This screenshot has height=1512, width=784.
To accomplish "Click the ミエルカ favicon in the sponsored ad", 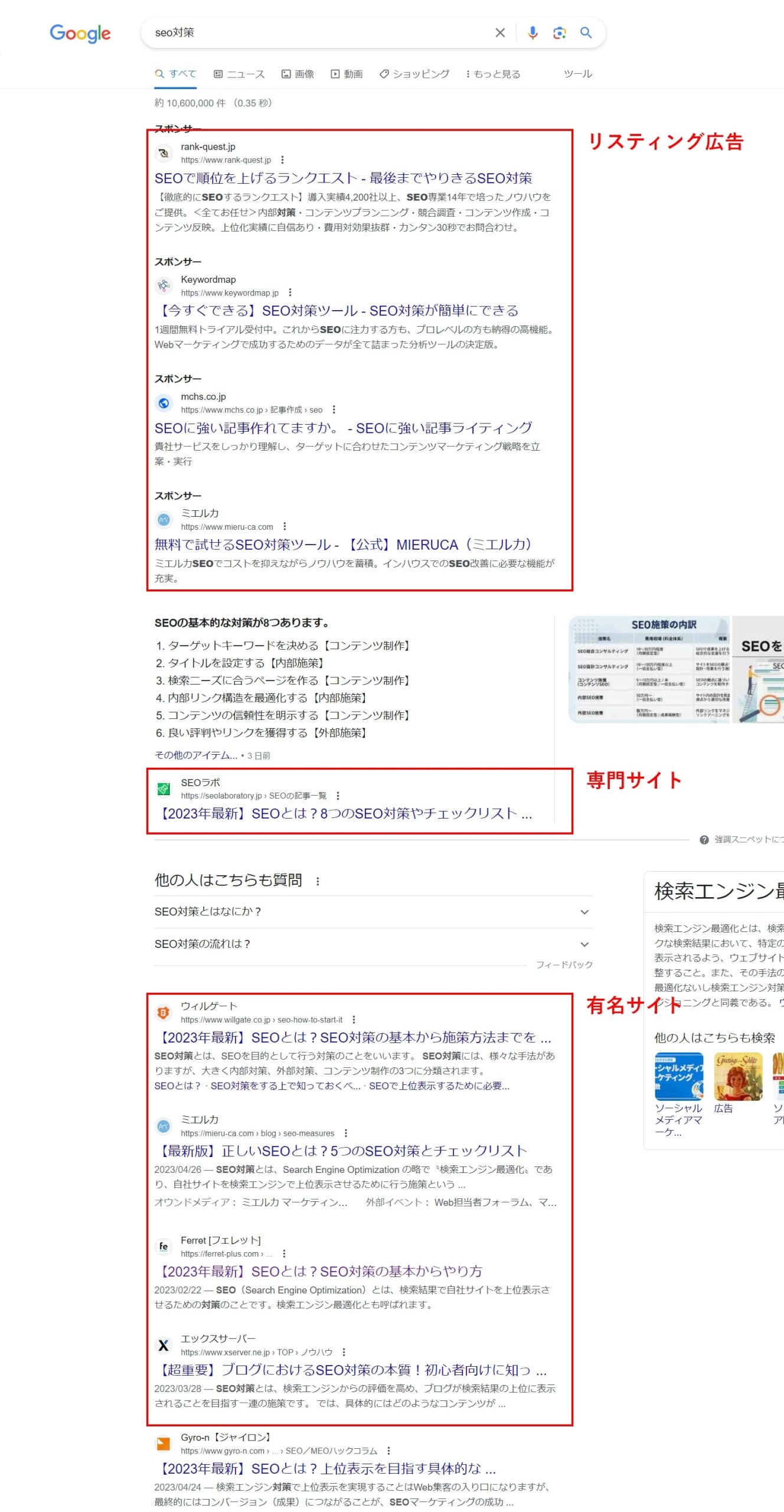I will (x=164, y=520).
